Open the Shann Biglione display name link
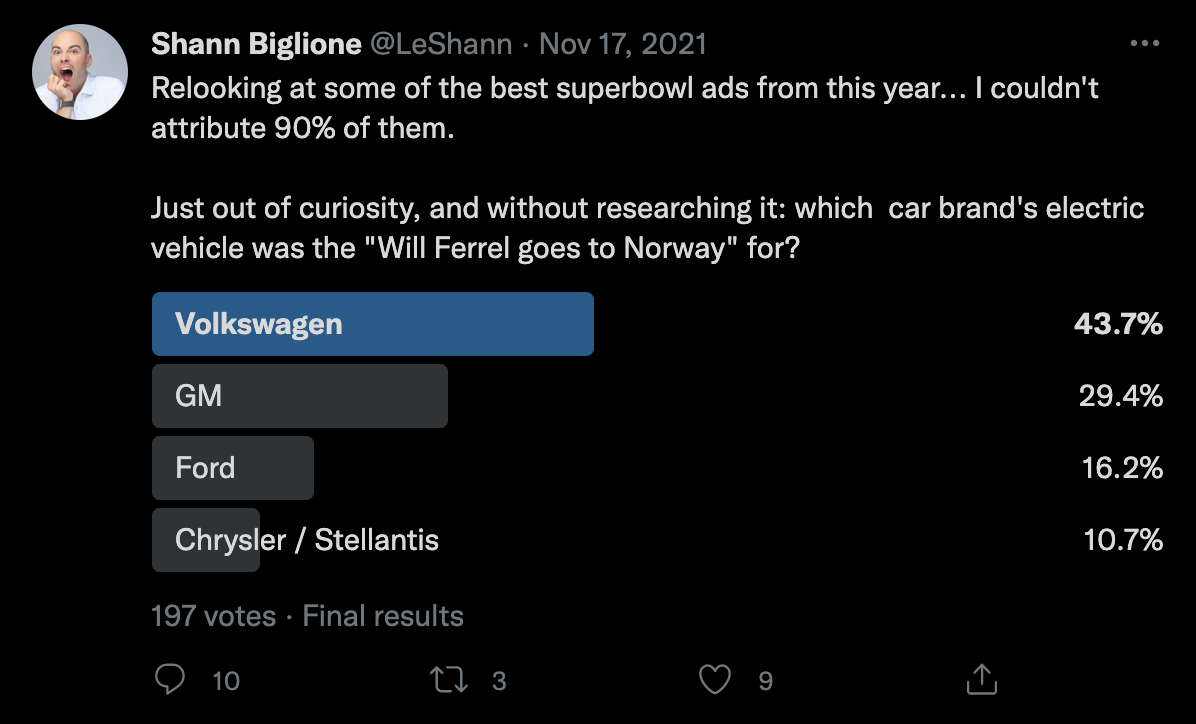Image resolution: width=1196 pixels, height=724 pixels. pyautogui.click(x=257, y=44)
